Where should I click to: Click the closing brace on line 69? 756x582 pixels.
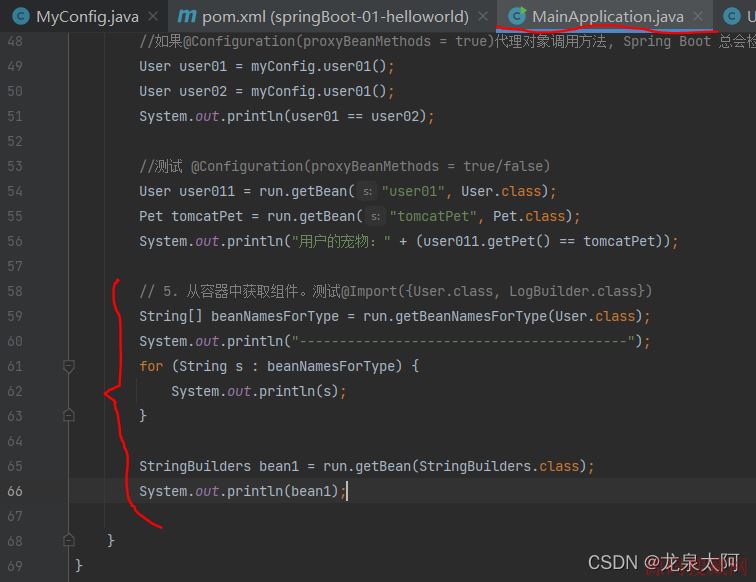[x=79, y=565]
